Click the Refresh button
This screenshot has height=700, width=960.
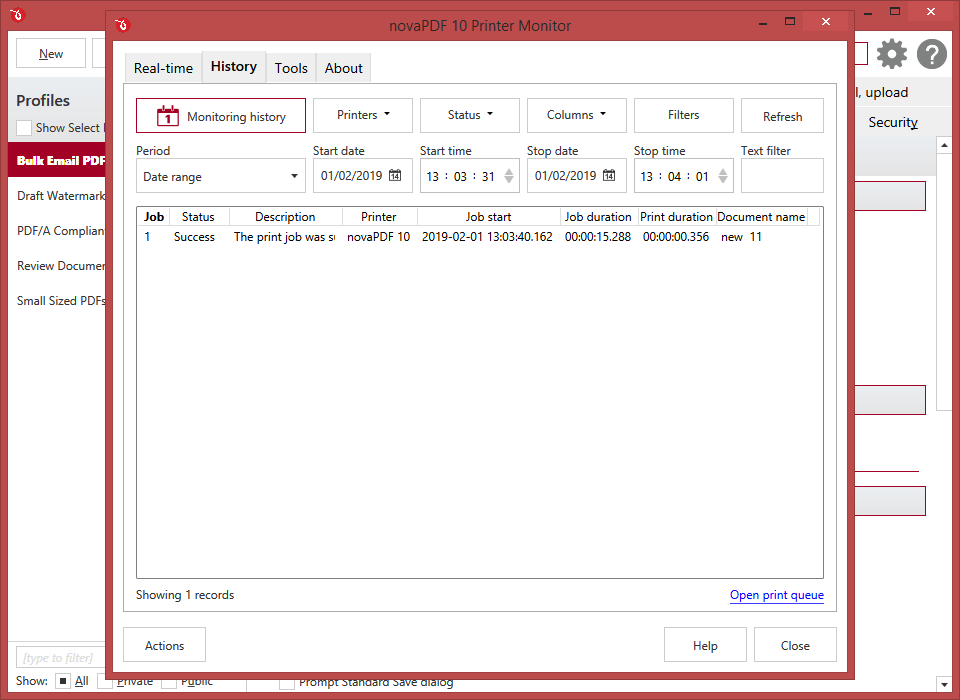click(x=782, y=116)
